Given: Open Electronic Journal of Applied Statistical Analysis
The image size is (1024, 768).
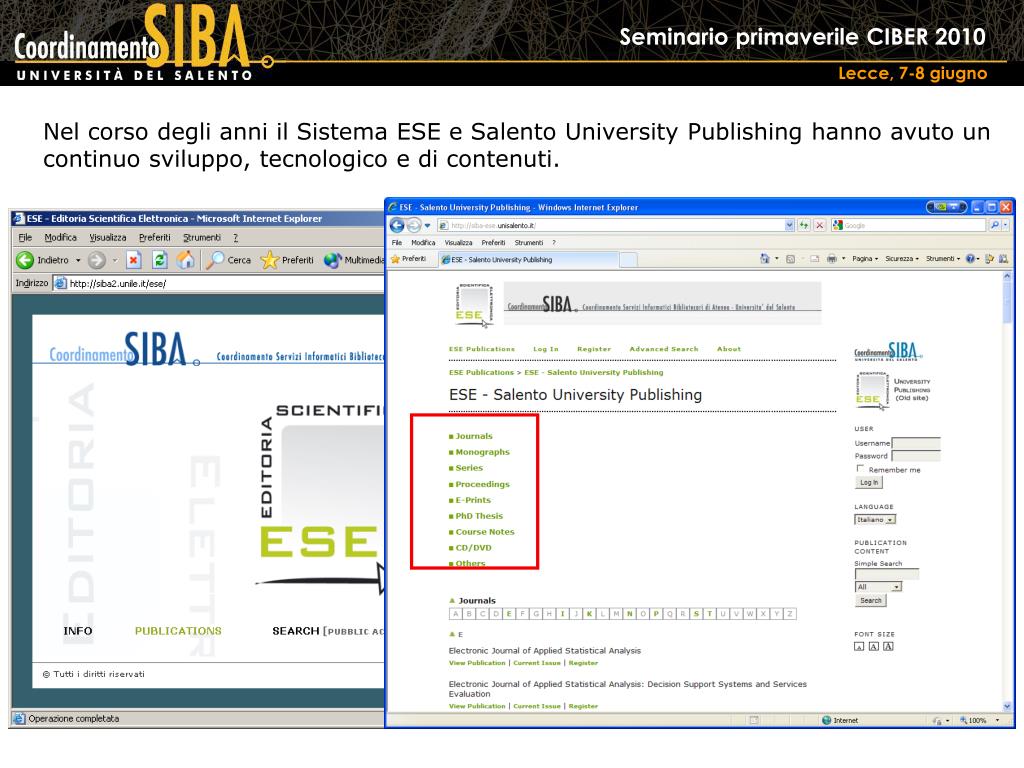Looking at the screenshot, I should coord(545,650).
